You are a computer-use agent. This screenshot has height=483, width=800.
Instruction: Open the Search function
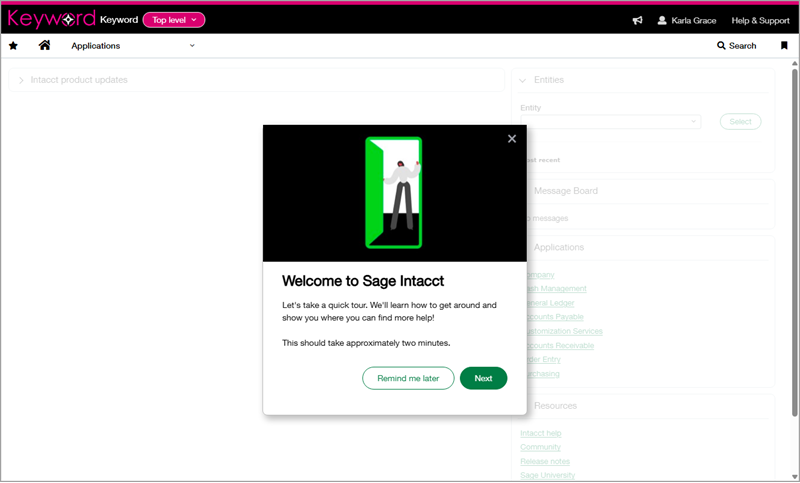tap(736, 45)
